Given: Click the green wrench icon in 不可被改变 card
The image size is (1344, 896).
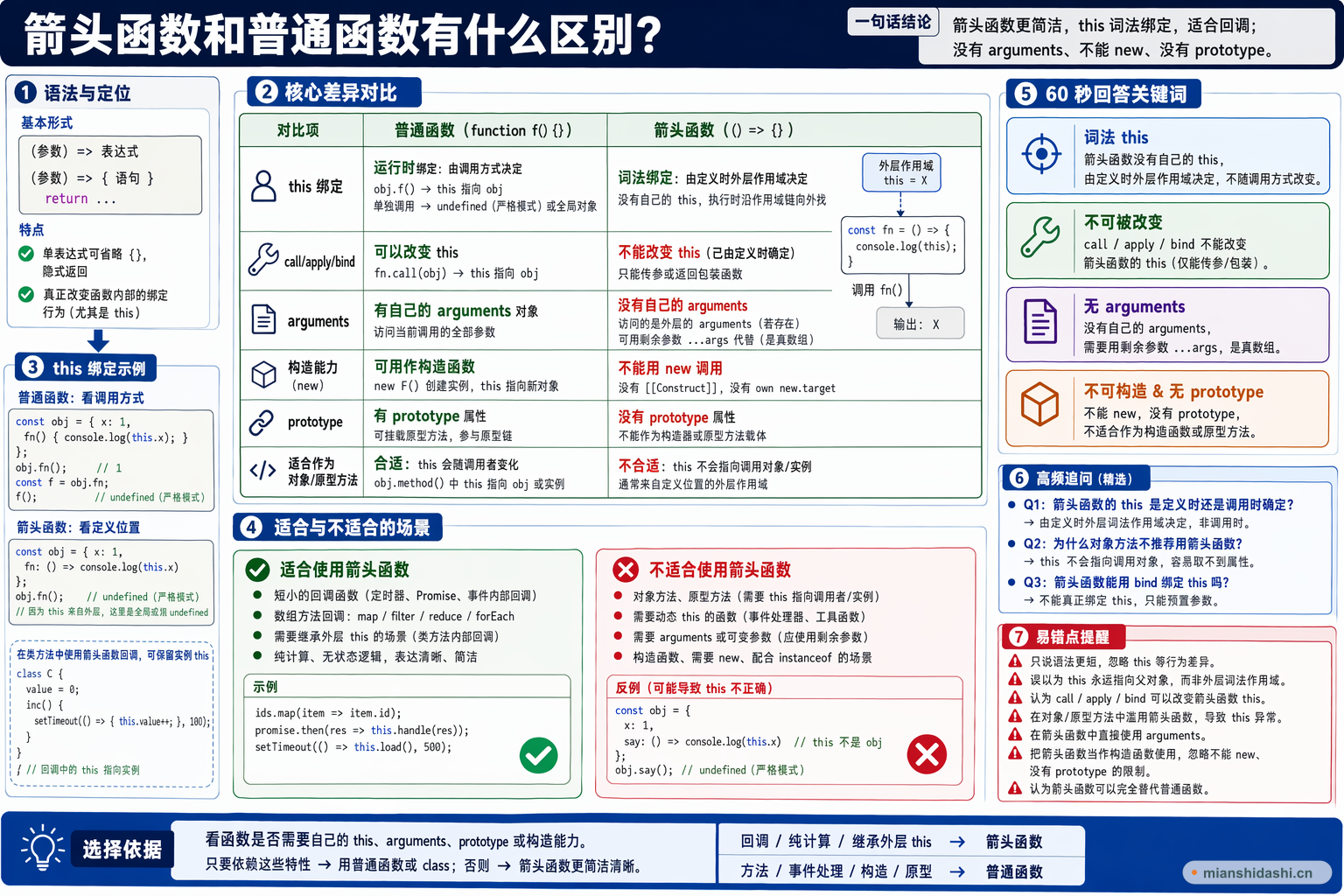Looking at the screenshot, I should point(1040,238).
